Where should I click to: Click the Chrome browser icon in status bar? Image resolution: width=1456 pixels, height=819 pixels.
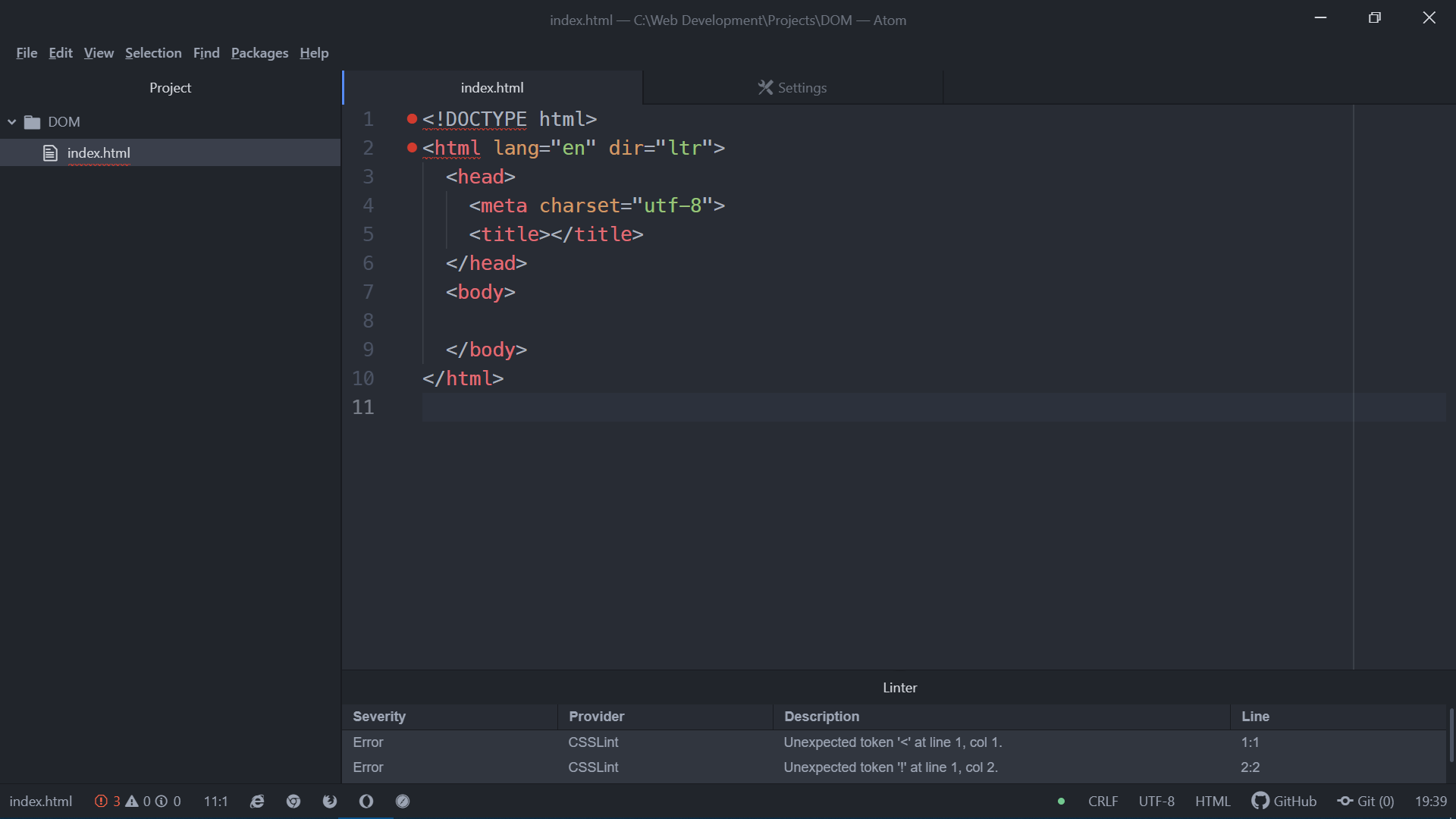(293, 802)
